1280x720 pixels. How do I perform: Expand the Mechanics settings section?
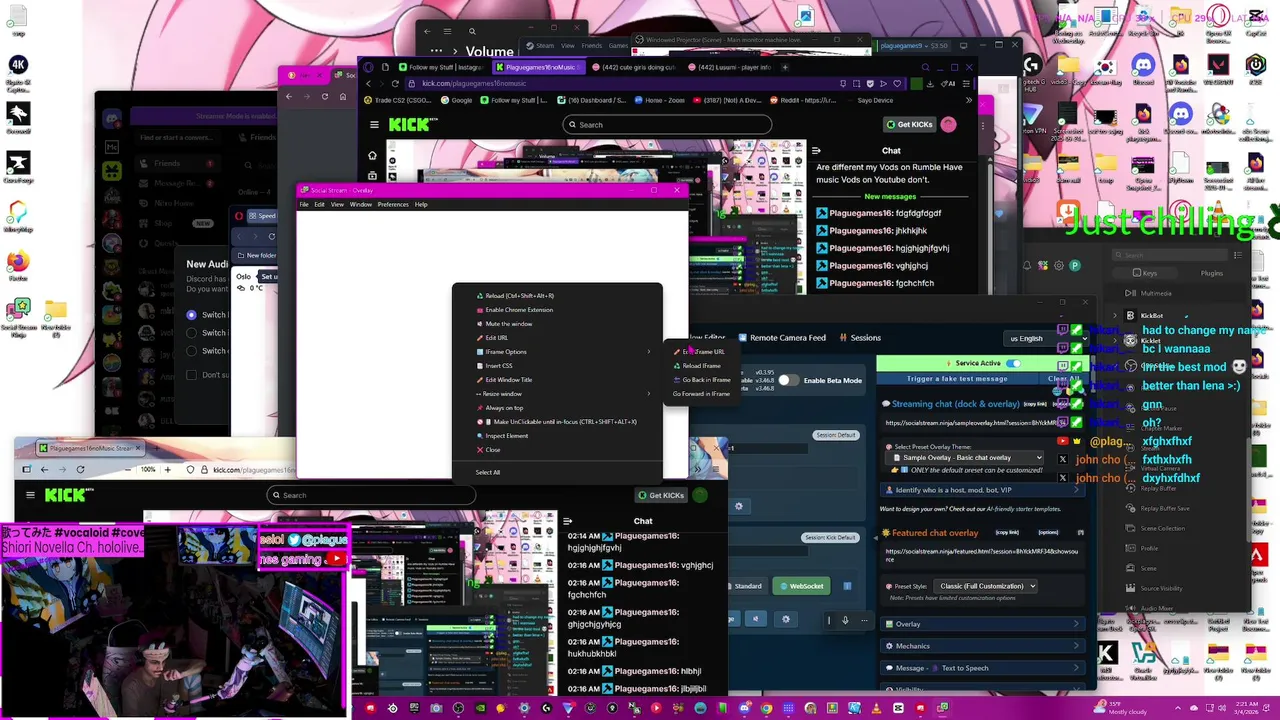tap(981, 646)
